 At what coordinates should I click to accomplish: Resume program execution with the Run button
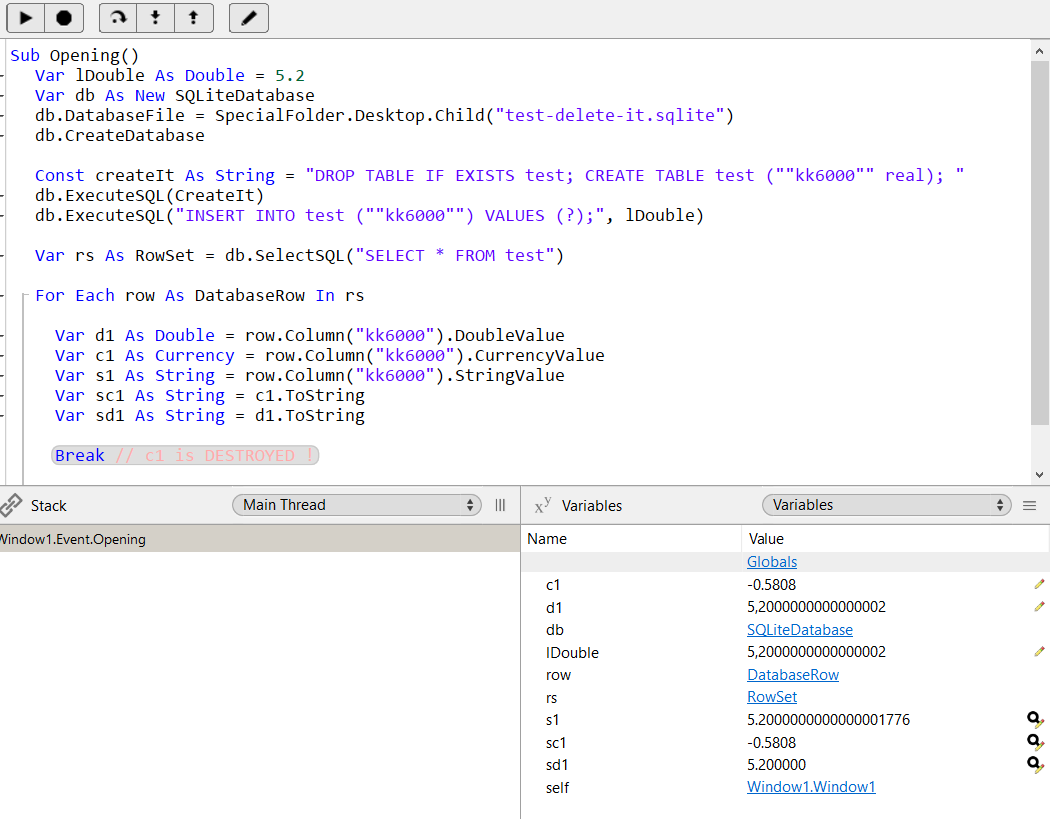(24, 17)
